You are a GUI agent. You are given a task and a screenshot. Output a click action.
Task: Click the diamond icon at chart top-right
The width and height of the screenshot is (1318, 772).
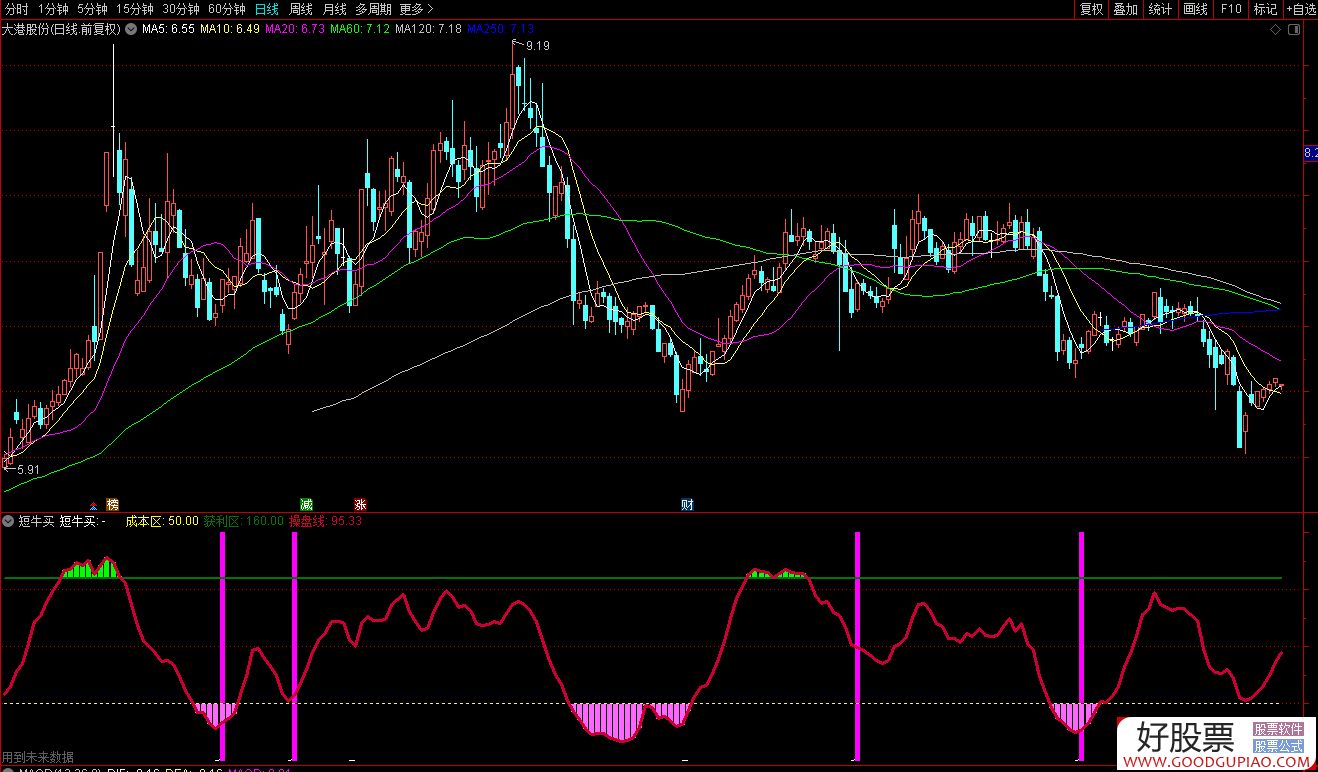[1275, 30]
